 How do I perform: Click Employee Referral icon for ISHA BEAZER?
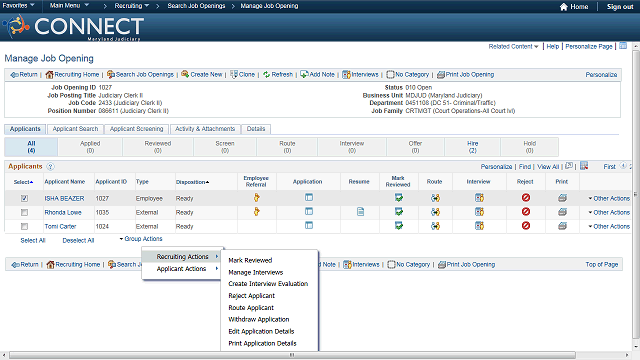(256, 198)
